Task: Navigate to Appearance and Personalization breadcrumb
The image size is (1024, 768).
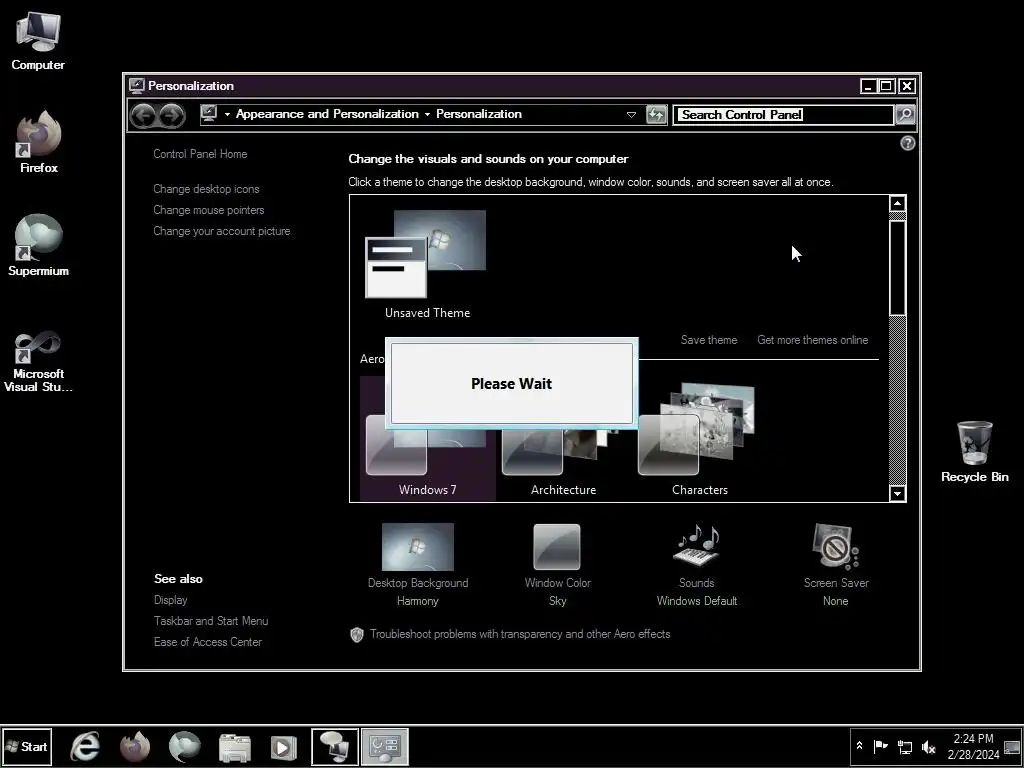Action: pyautogui.click(x=327, y=114)
